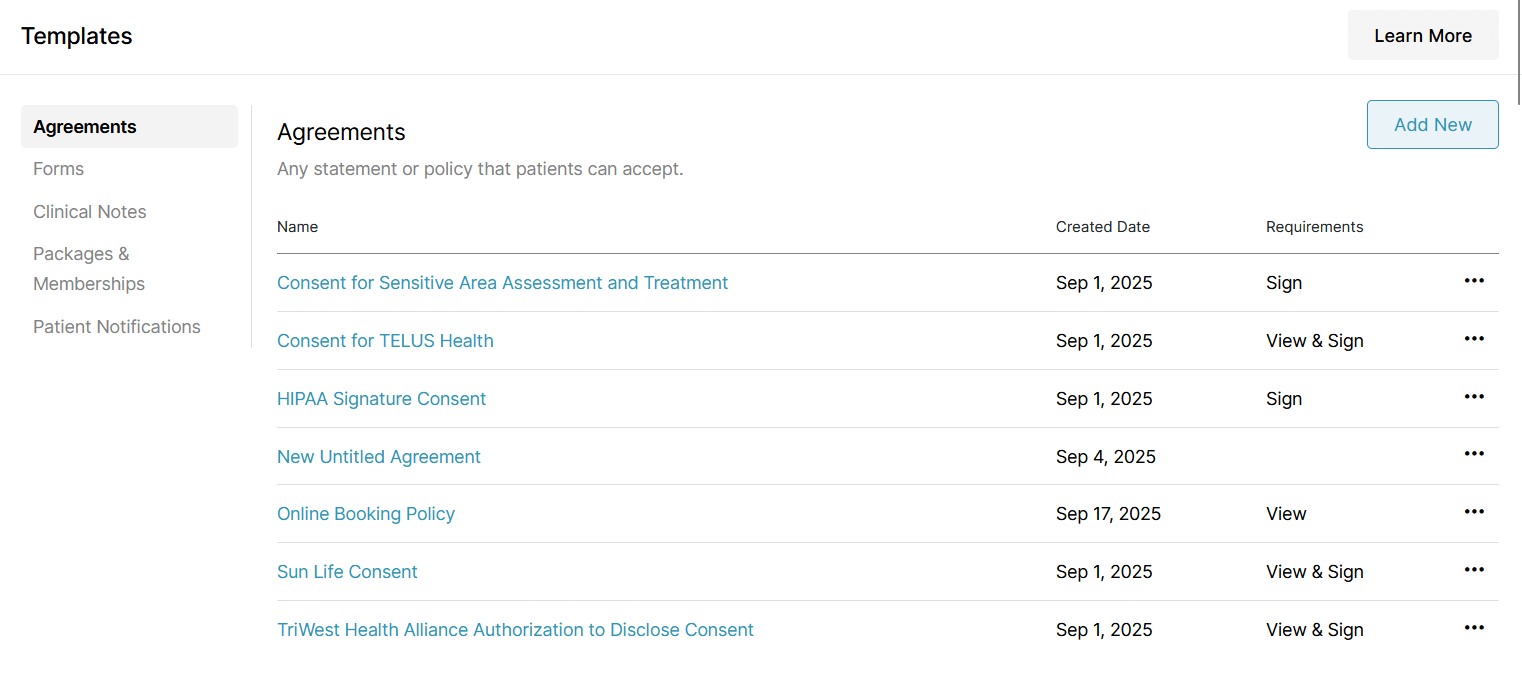Open more actions for Sun Life Consent
The width and height of the screenshot is (1522, 700).
1474,570
